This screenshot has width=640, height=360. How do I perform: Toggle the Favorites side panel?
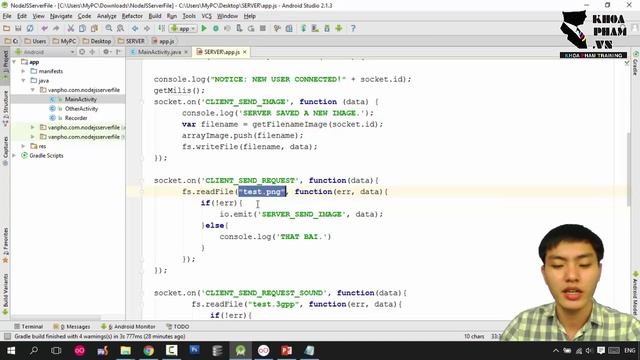tap(5, 245)
